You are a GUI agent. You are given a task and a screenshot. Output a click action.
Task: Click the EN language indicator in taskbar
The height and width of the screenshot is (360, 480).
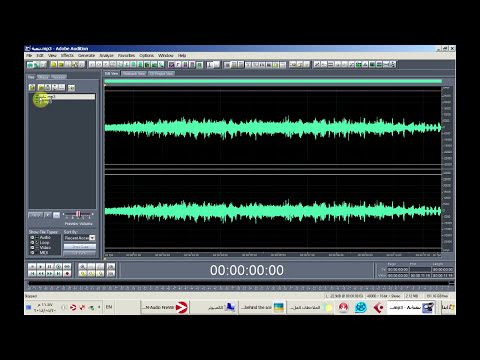tap(109, 307)
